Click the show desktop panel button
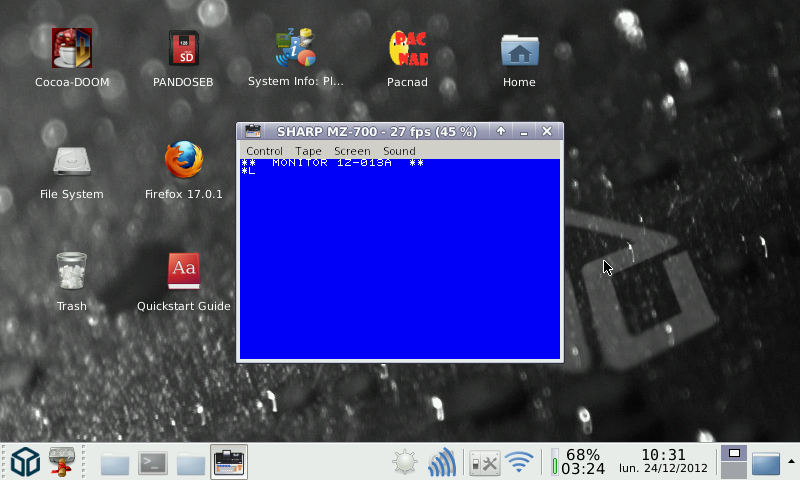Viewport: 800px width, 480px height. [x=766, y=463]
